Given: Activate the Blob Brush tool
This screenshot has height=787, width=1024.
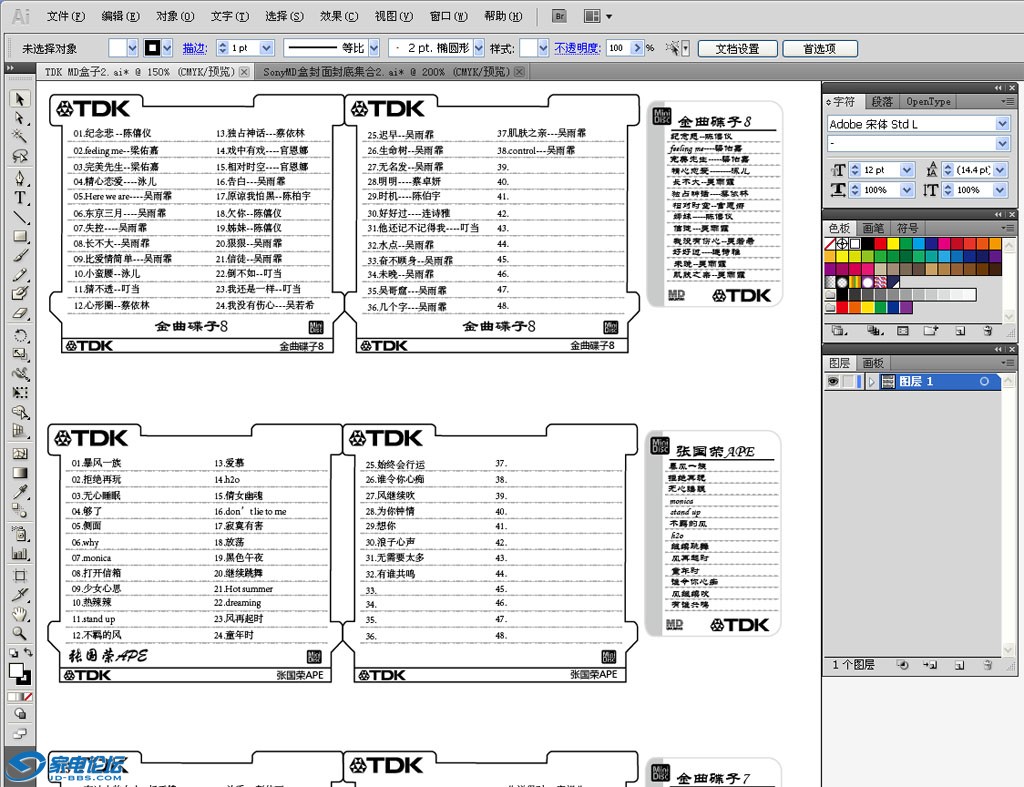Looking at the screenshot, I should click(x=20, y=294).
